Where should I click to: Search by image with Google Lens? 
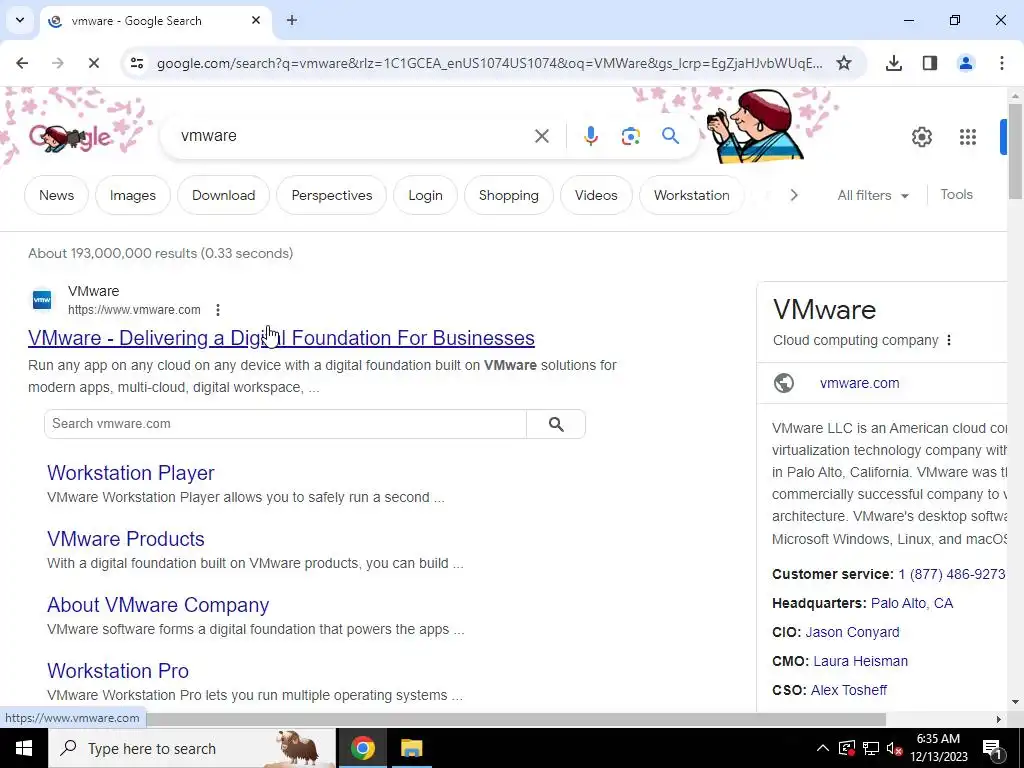[630, 136]
